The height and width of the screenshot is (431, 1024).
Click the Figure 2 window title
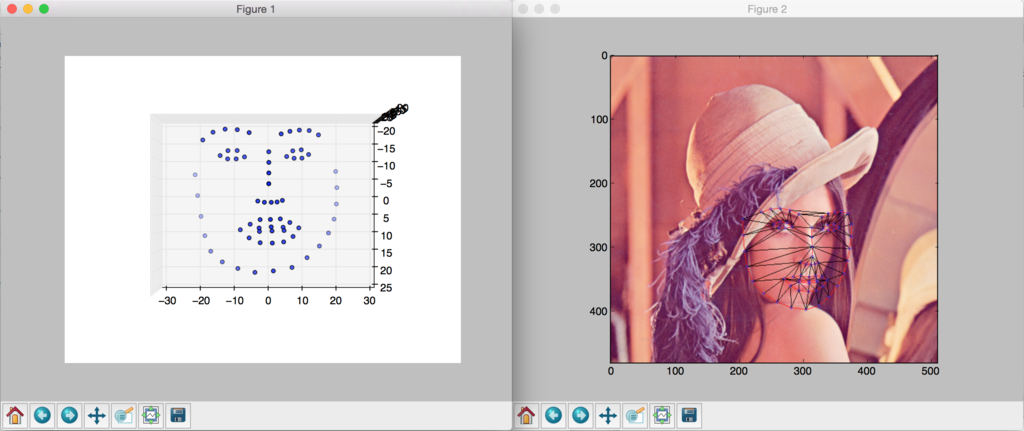click(x=767, y=9)
